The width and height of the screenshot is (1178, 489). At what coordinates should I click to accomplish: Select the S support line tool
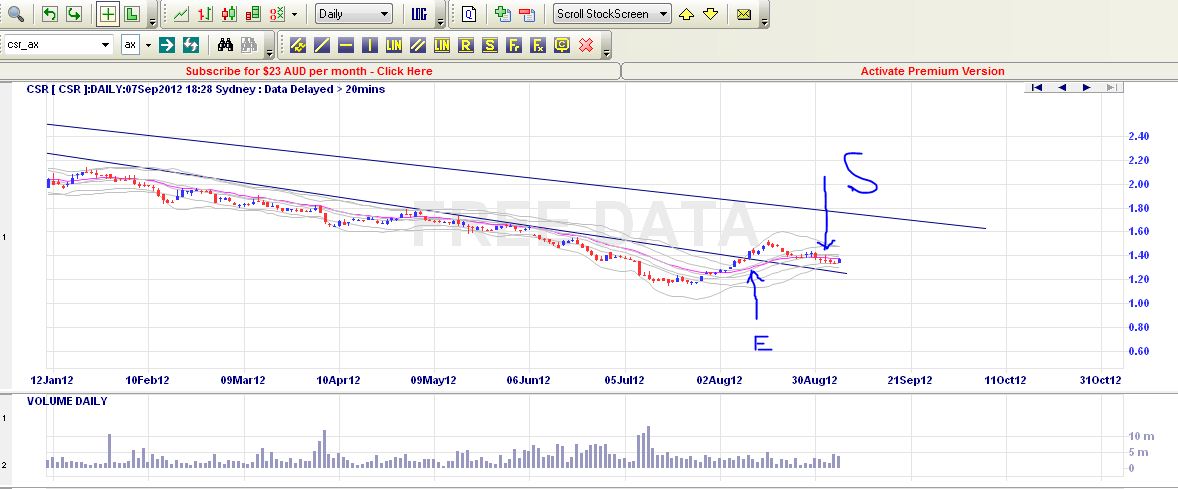pyautogui.click(x=490, y=45)
